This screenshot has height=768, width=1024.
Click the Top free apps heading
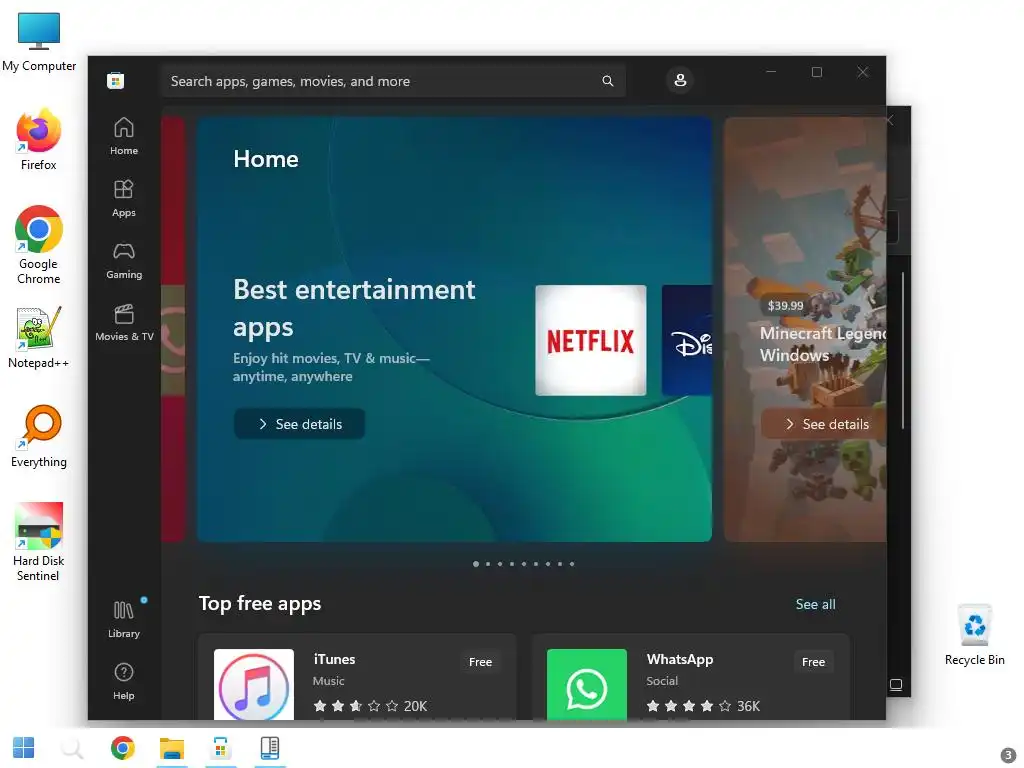coord(260,603)
